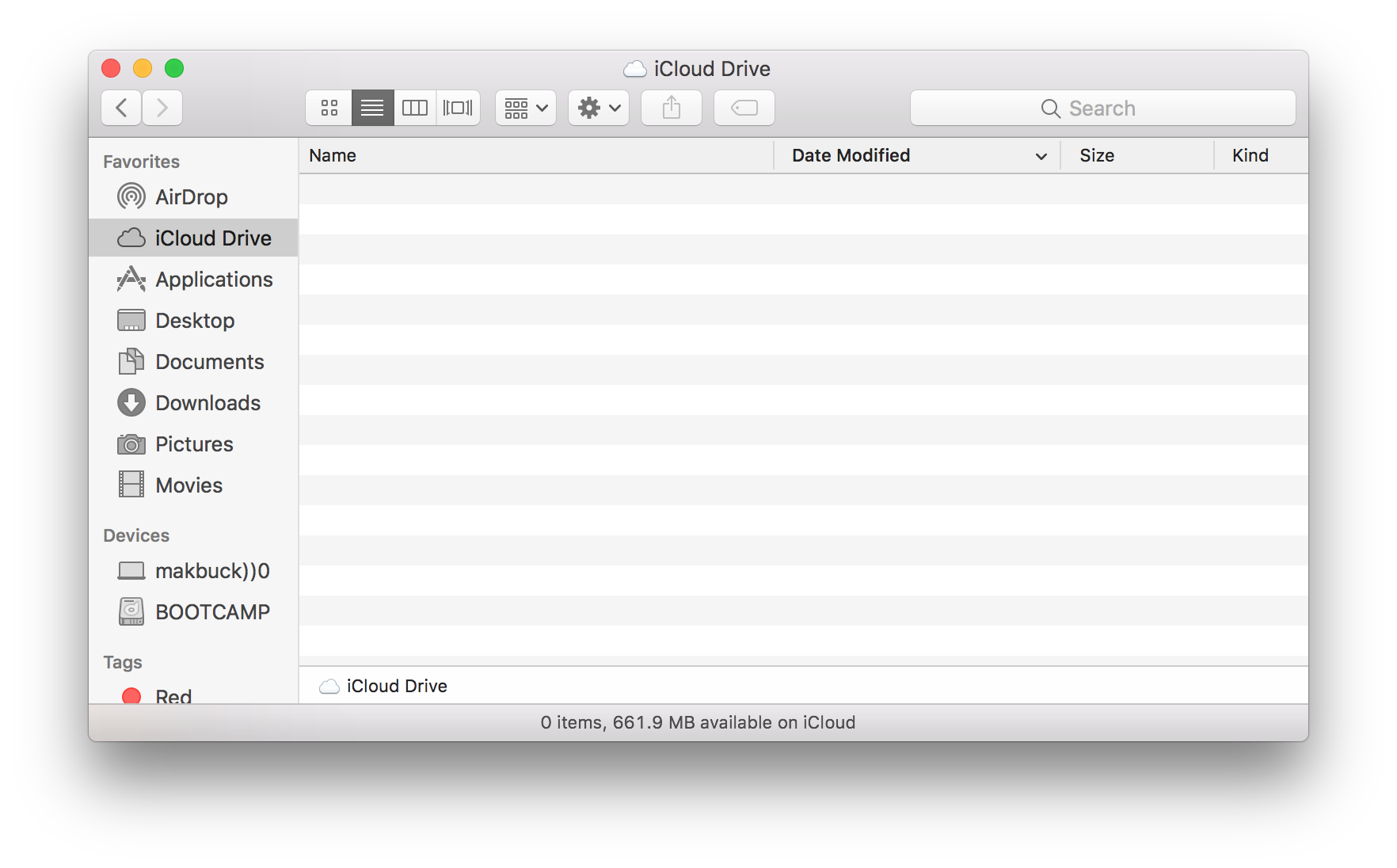Click the cloud icon in the path bar
Image resolution: width=1397 pixels, height=868 pixels.
pyautogui.click(x=329, y=687)
